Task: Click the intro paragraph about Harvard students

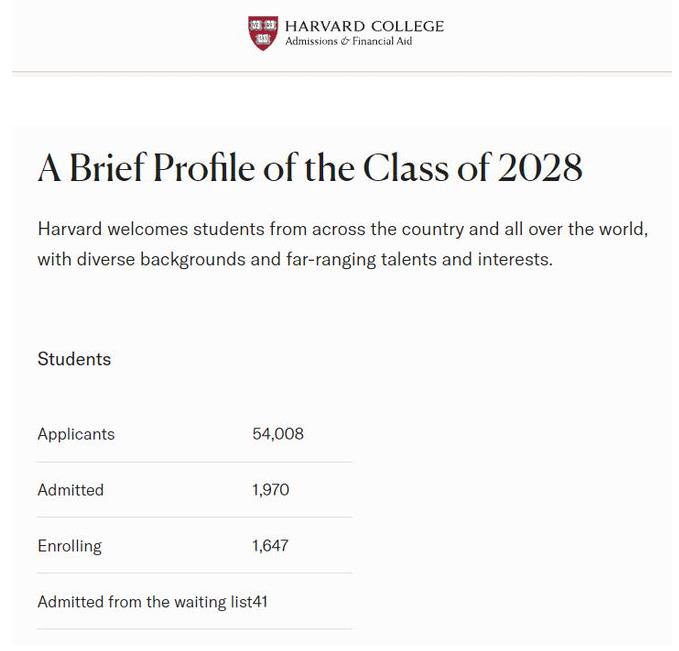Action: (x=343, y=244)
